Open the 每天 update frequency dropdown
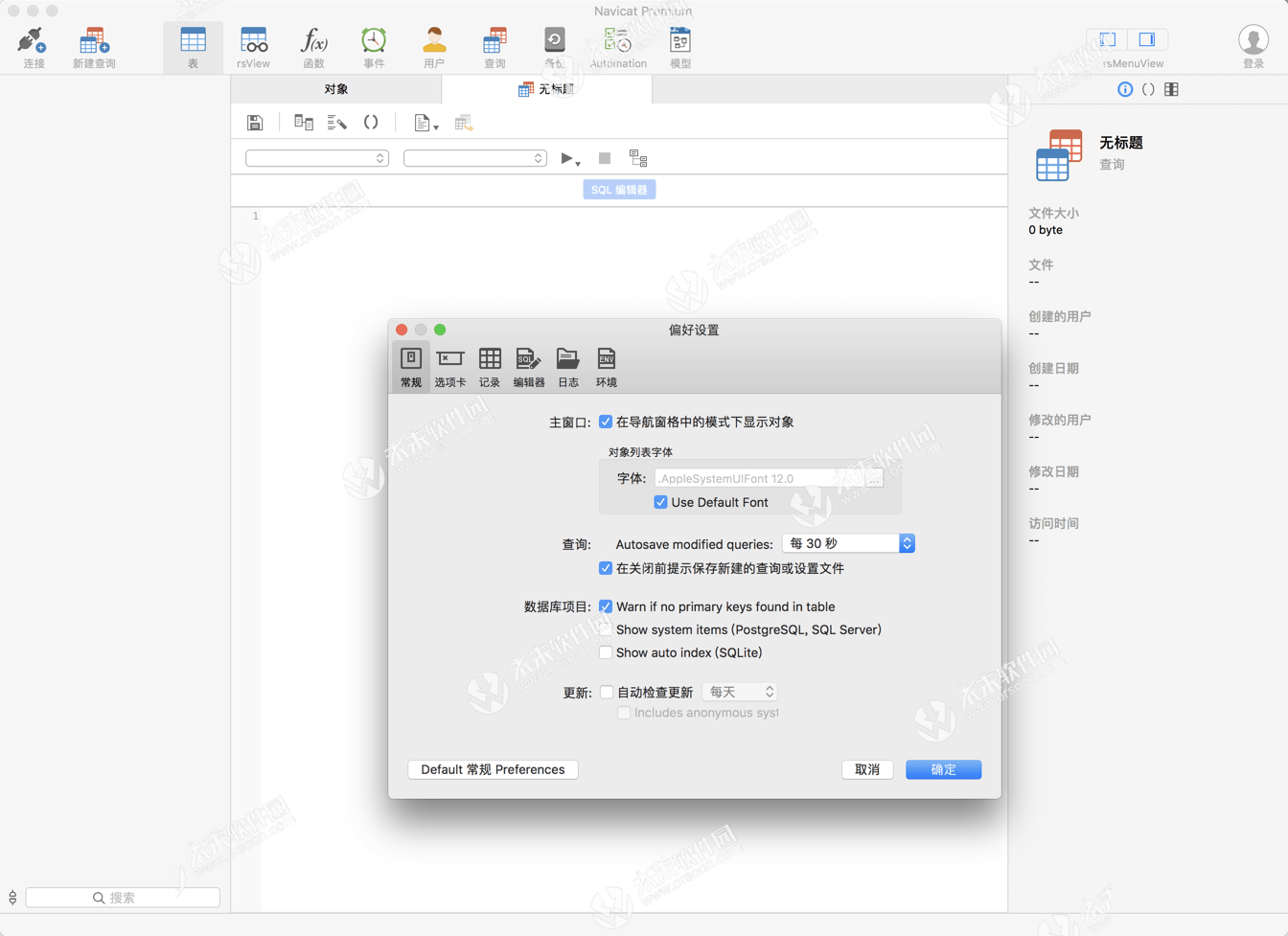Screen dimensions: 1288x936 click(740, 692)
